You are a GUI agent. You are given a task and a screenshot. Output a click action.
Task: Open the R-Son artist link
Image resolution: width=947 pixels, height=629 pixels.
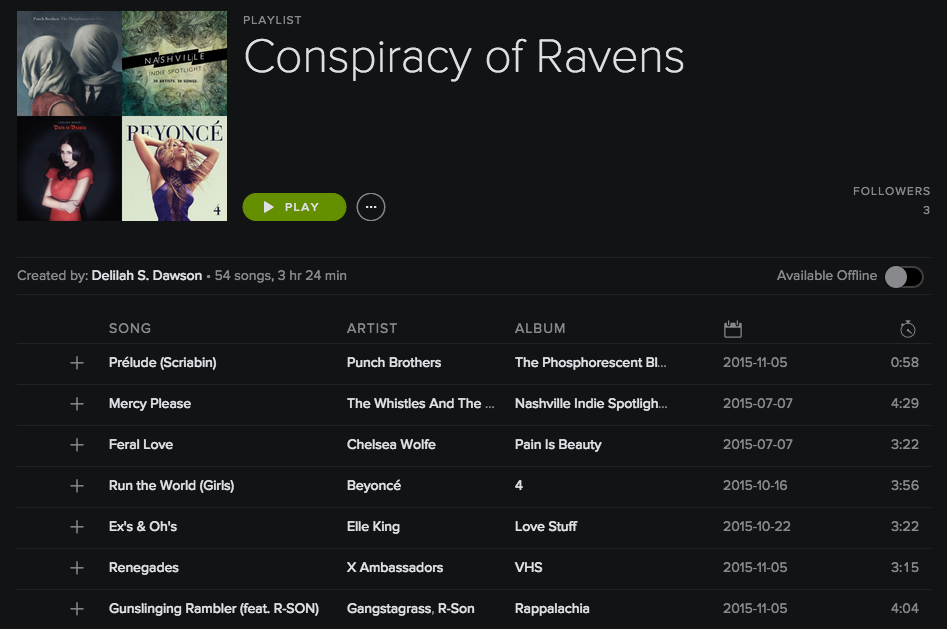click(456, 608)
